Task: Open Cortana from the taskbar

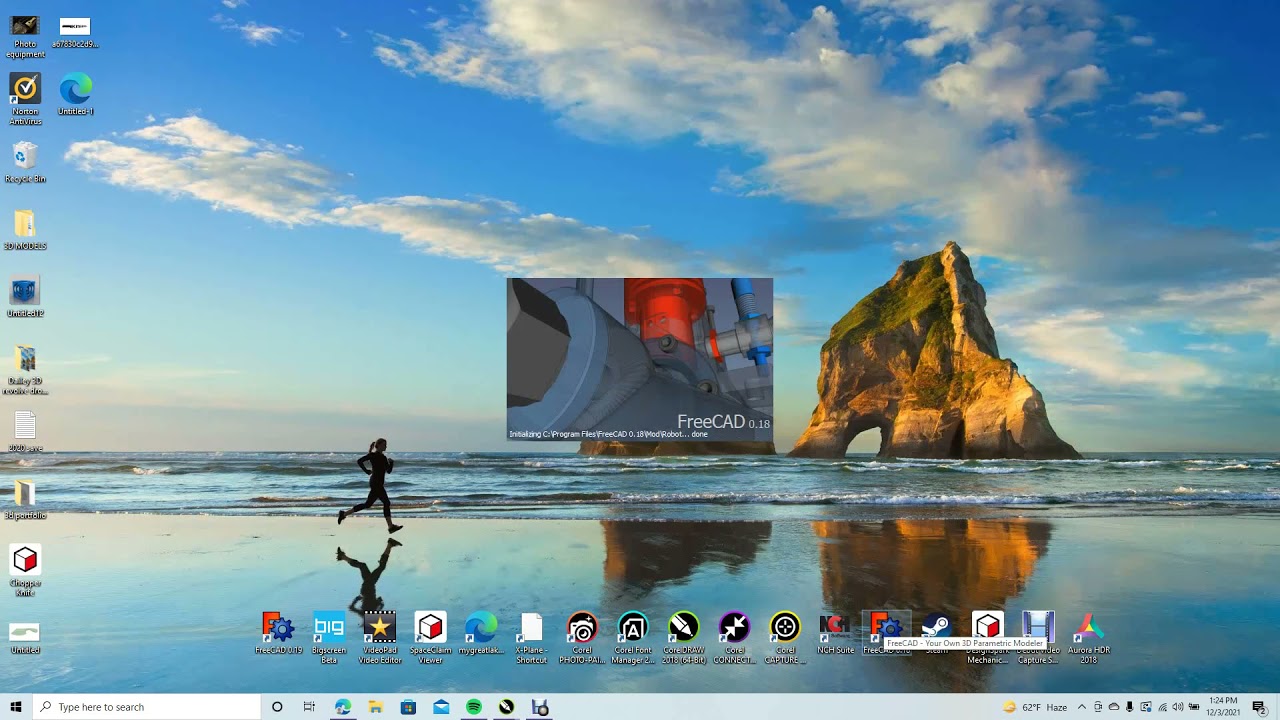Action: tap(277, 707)
